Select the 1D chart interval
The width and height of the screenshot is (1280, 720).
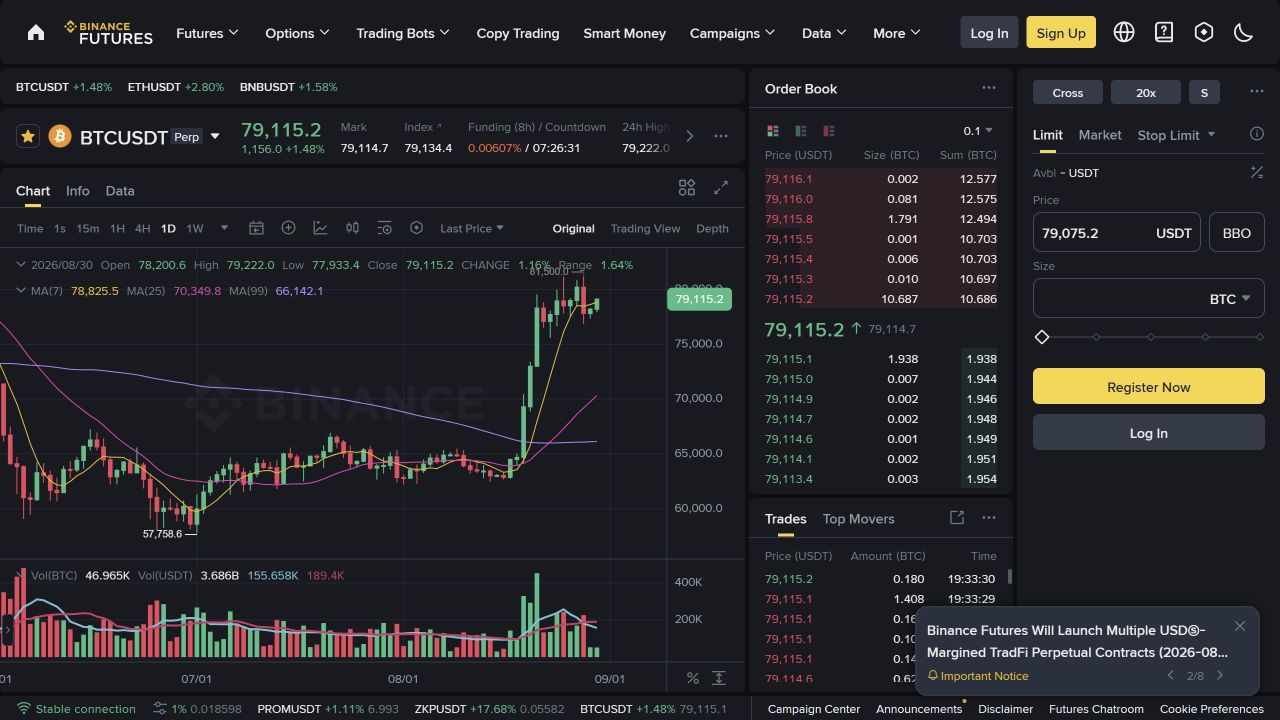(x=168, y=228)
